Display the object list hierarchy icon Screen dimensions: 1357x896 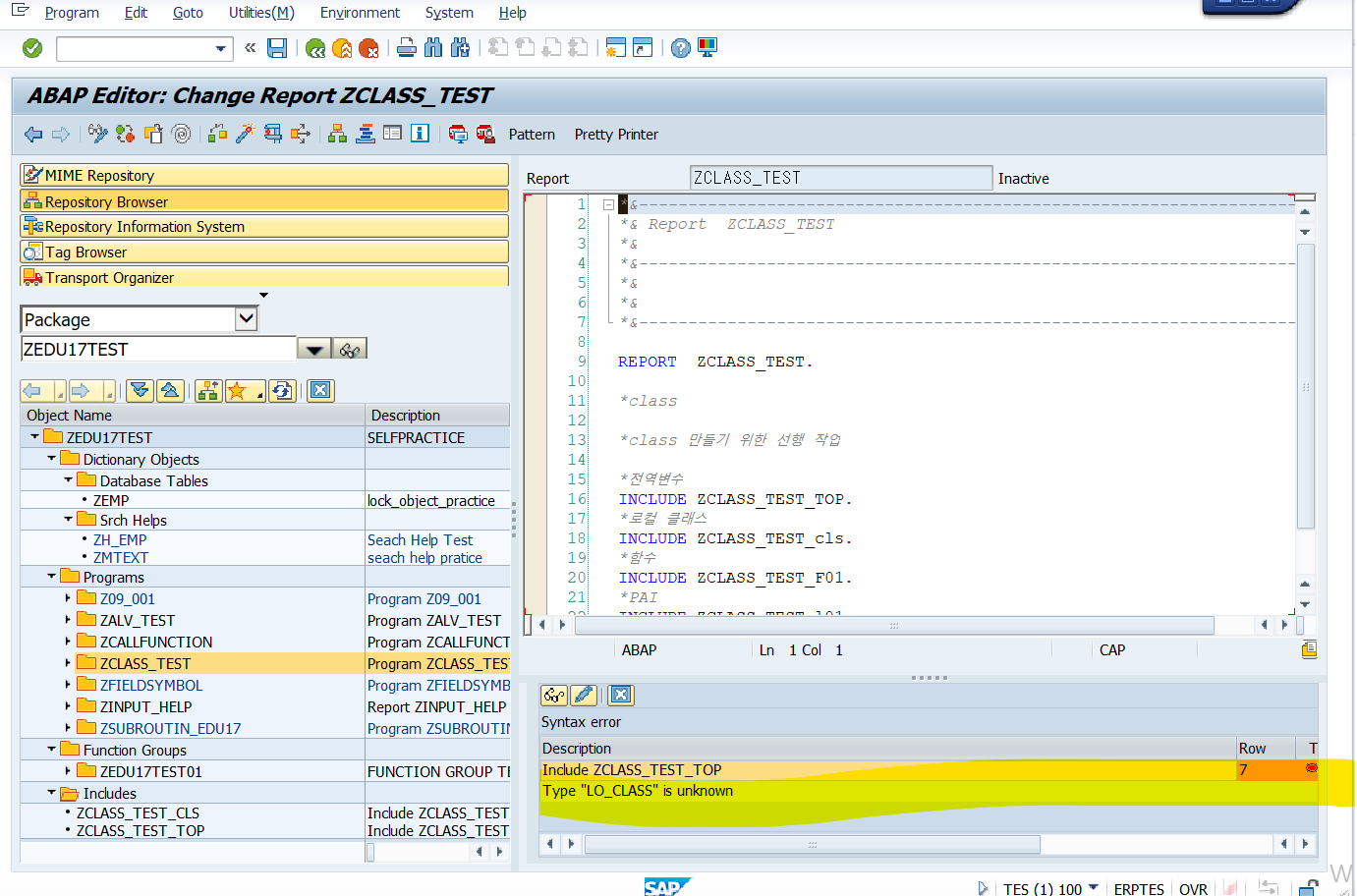[x=337, y=134]
